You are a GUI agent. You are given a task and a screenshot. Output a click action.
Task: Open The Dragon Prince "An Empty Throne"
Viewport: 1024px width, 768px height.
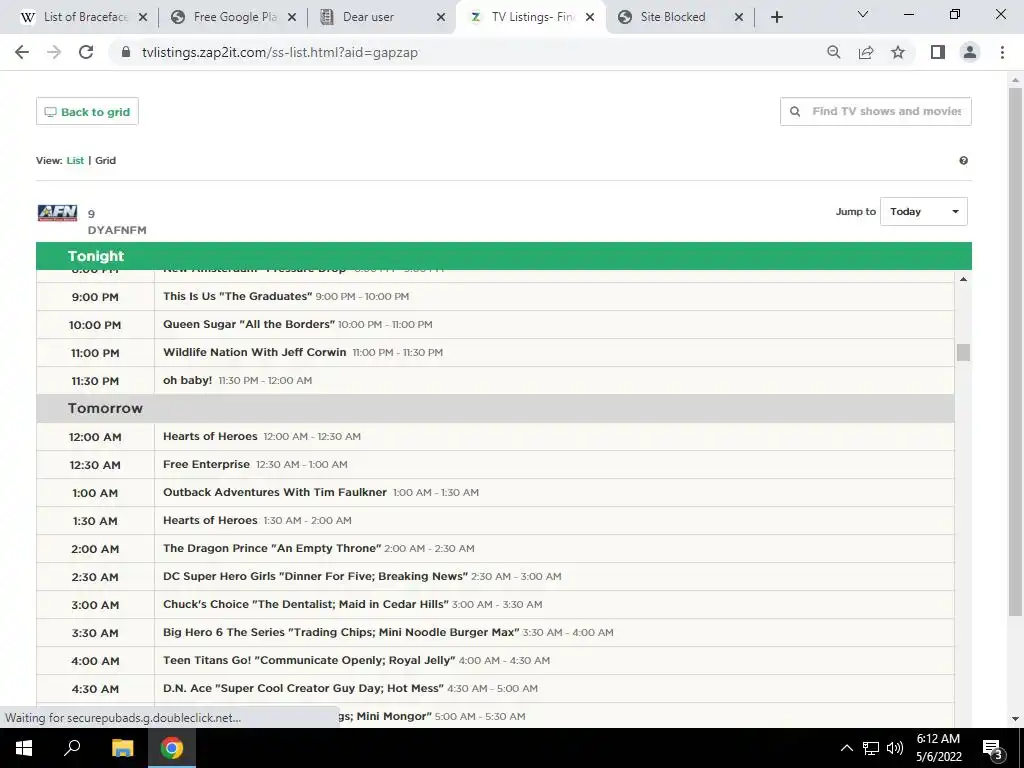pos(272,549)
